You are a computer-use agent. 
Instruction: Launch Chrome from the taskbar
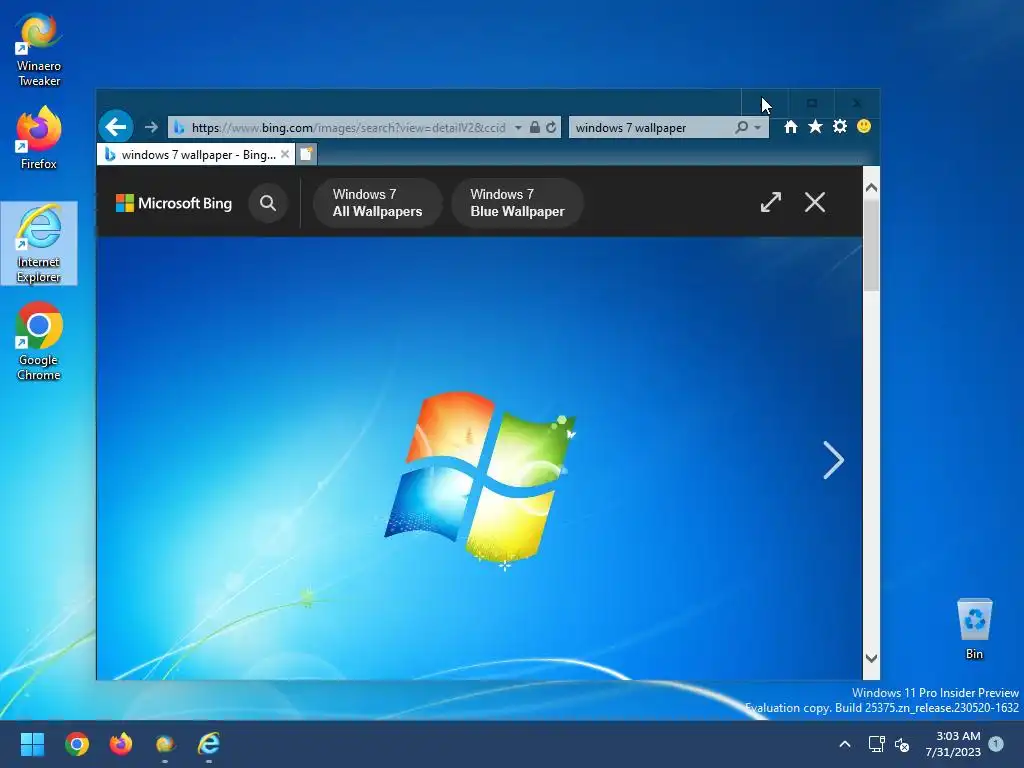click(x=76, y=744)
